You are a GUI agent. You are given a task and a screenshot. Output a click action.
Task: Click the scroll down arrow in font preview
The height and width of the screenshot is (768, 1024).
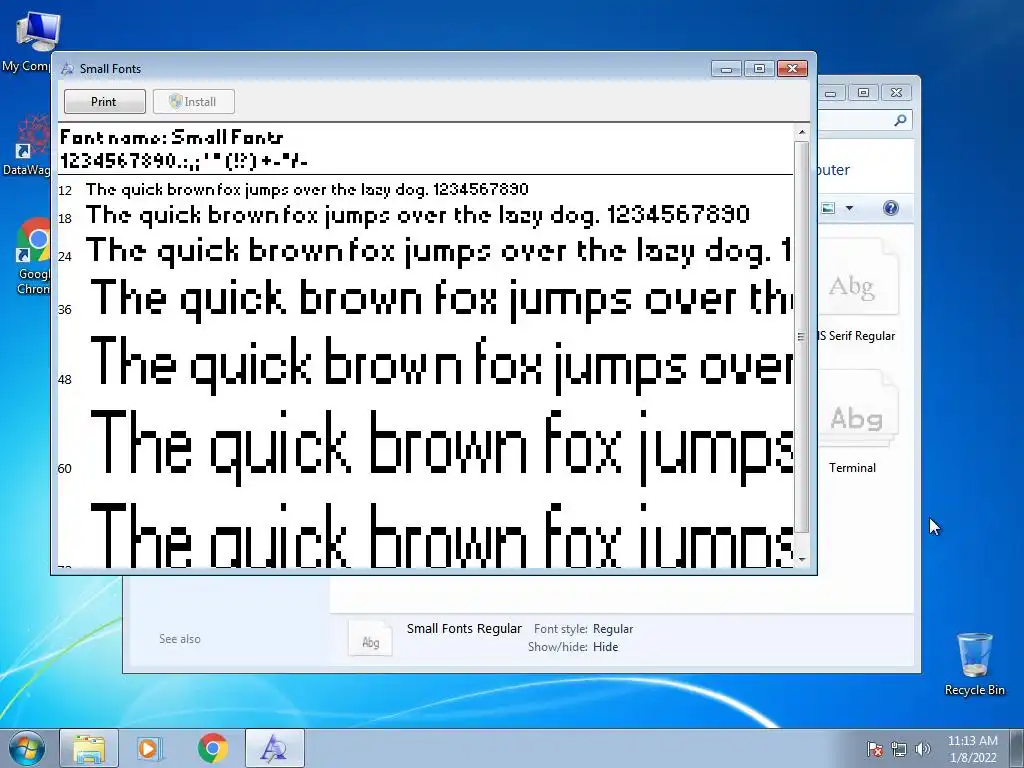[x=802, y=560]
